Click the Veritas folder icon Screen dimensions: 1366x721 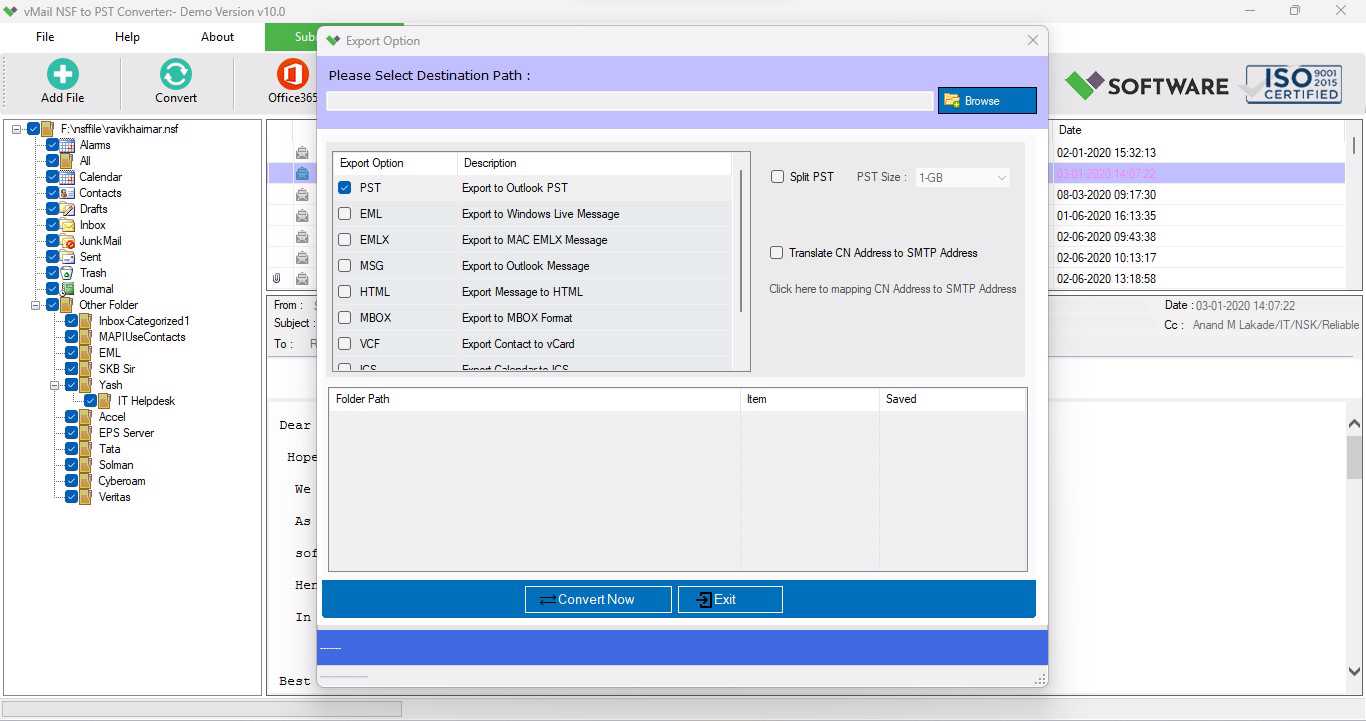pyautogui.click(x=86, y=497)
